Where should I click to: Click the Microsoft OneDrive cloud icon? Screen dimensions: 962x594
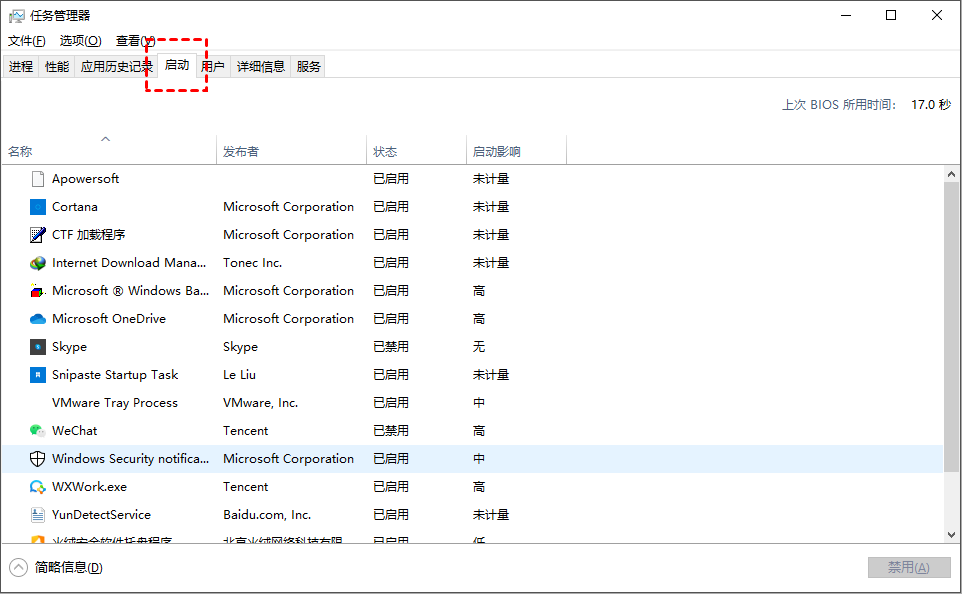37,318
